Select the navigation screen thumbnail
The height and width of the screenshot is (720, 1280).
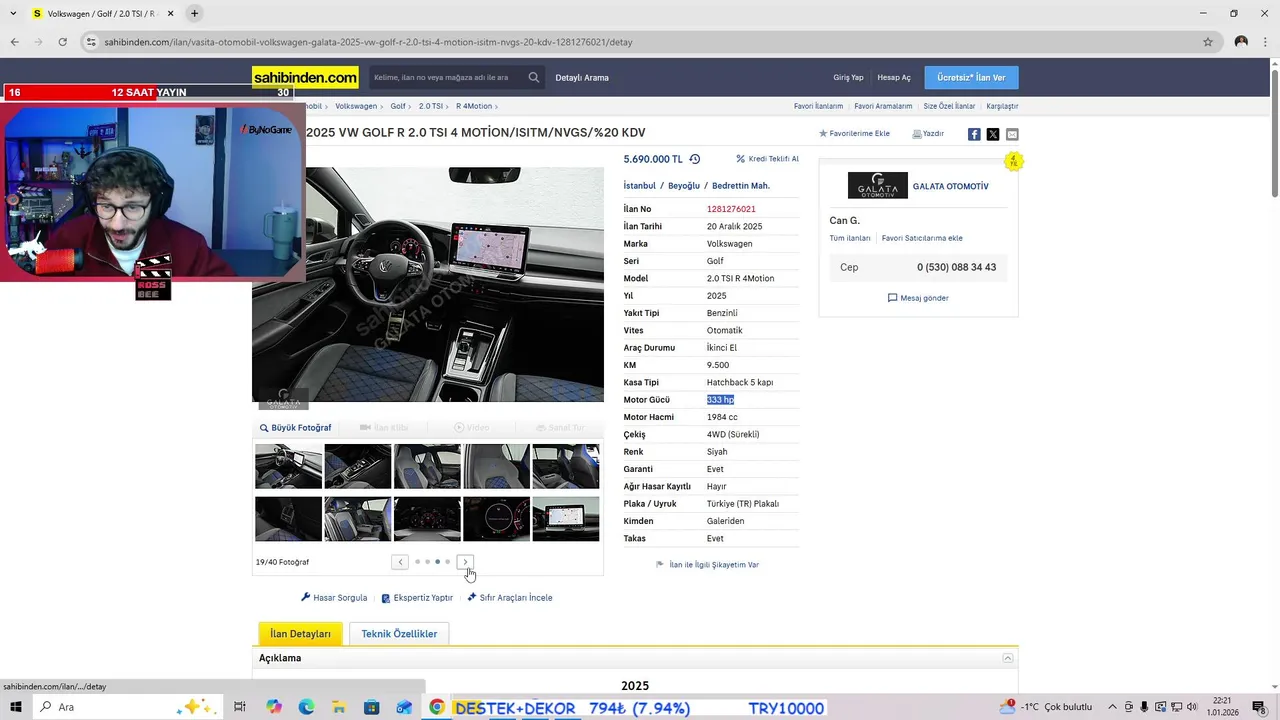pyautogui.click(x=566, y=519)
